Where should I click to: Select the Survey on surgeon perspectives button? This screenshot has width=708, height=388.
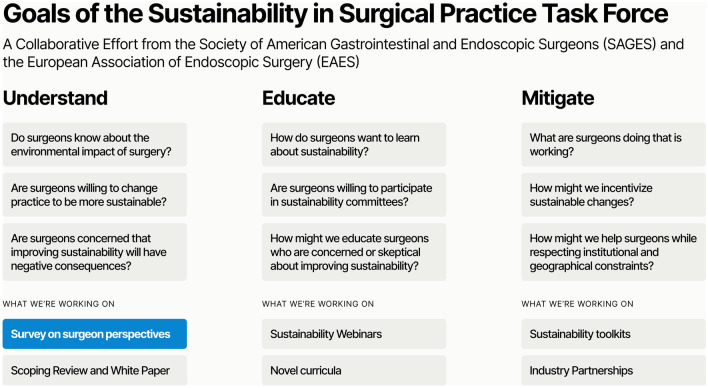point(95,334)
